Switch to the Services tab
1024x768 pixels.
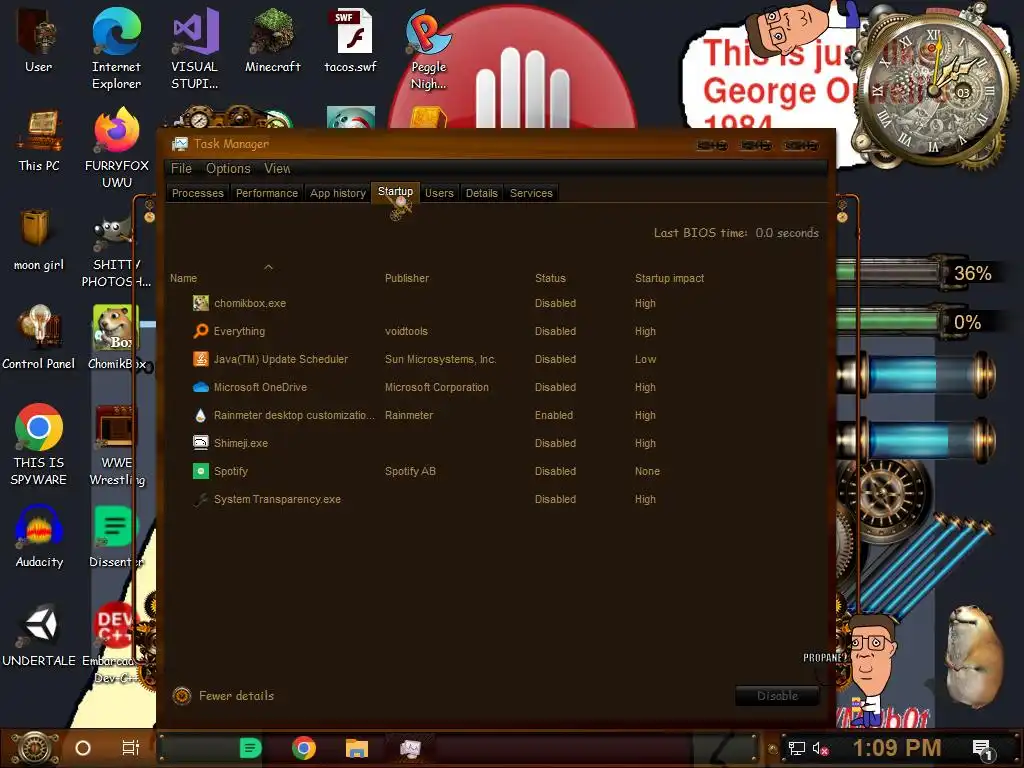click(x=531, y=193)
